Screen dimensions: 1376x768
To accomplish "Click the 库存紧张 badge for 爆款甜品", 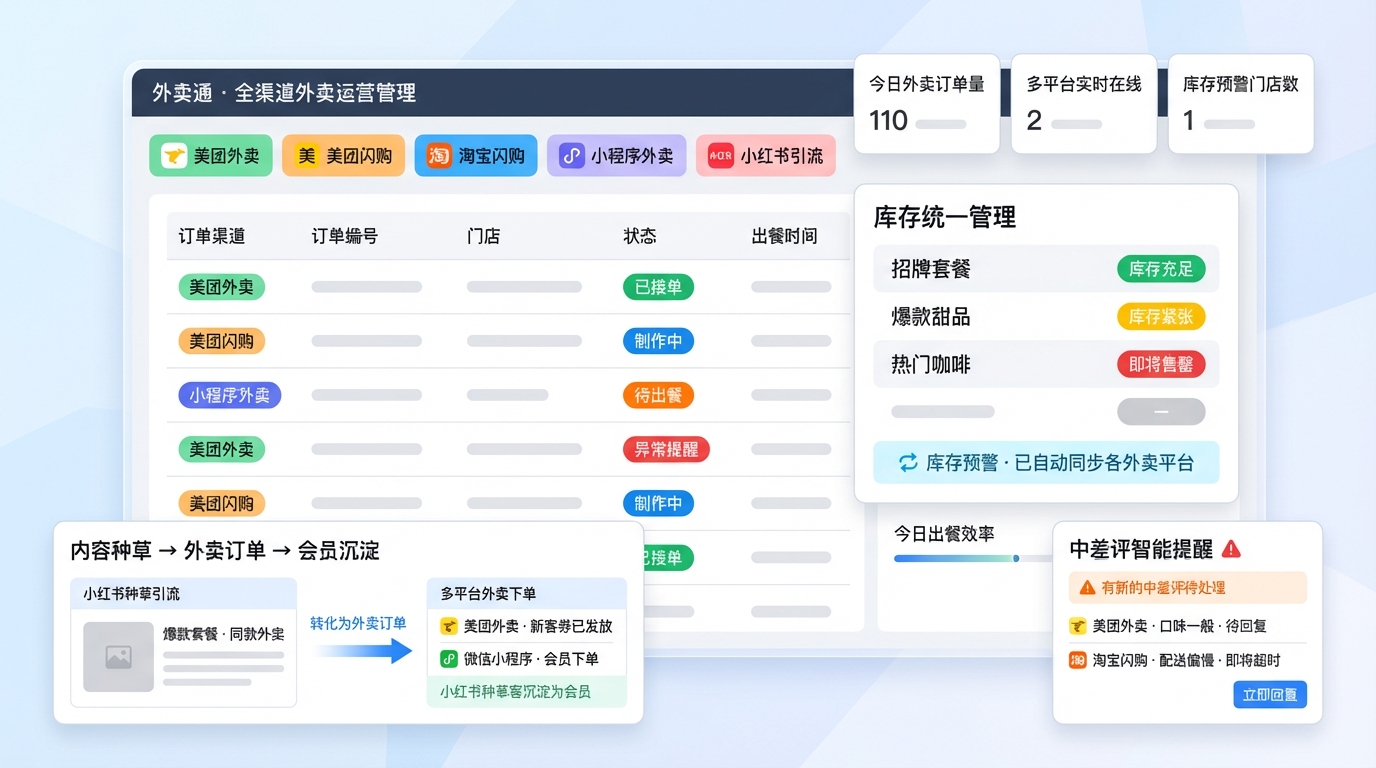I will coord(1160,317).
